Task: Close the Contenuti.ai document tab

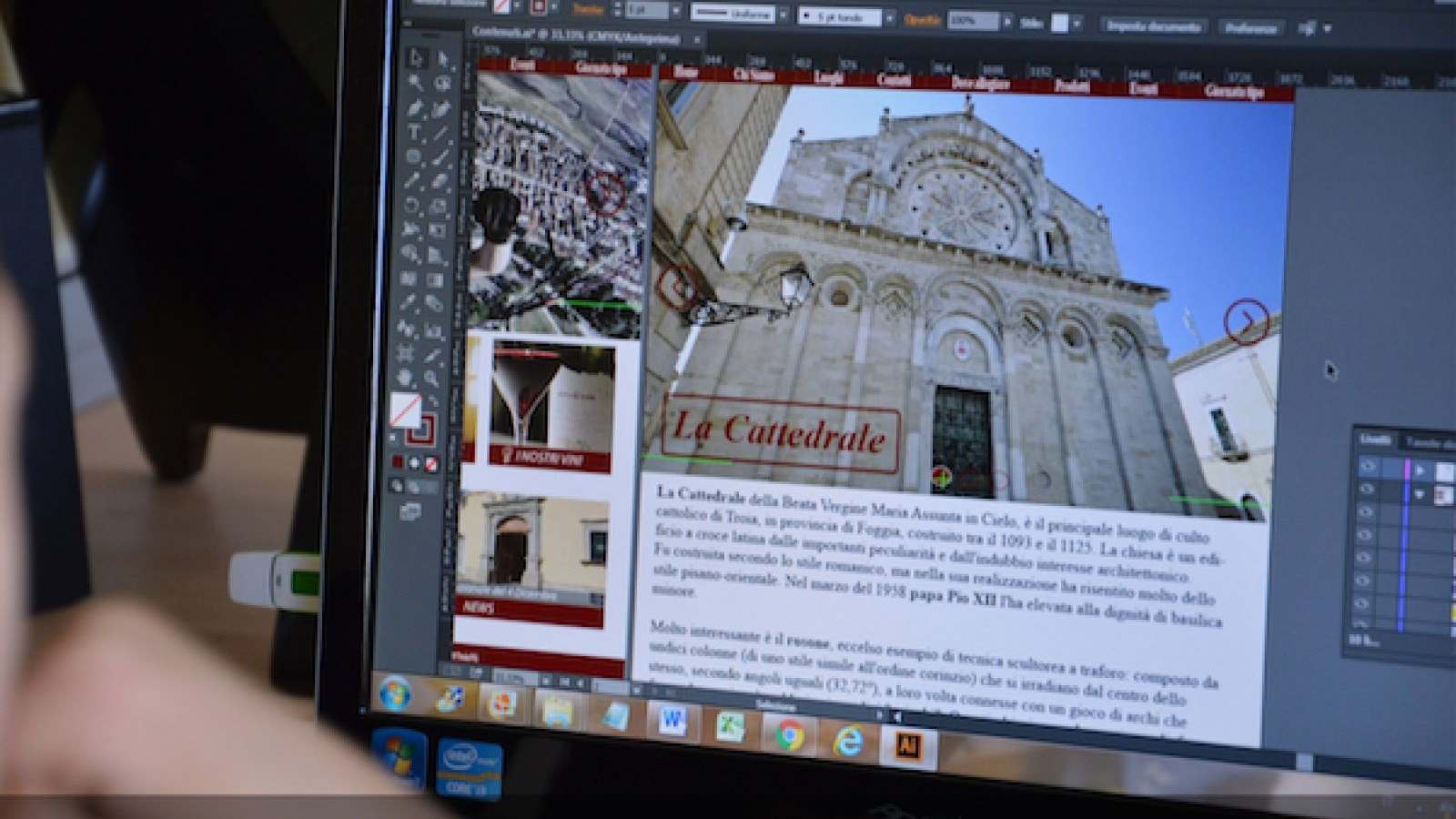Action: [x=697, y=40]
